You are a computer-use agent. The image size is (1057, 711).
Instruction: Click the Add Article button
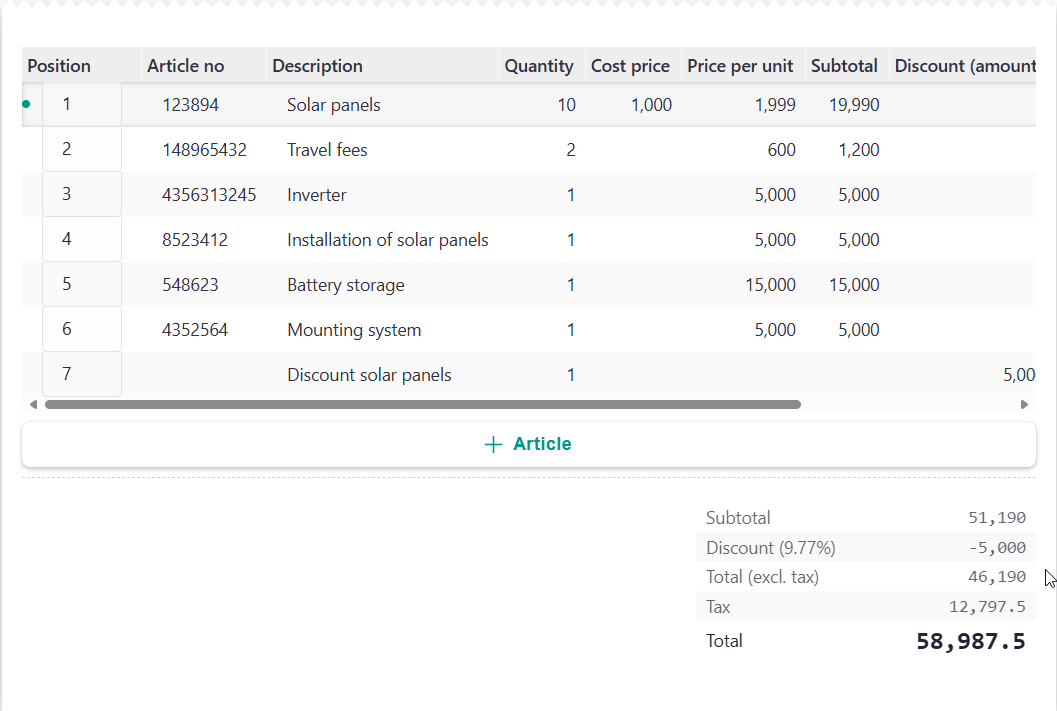click(x=528, y=444)
